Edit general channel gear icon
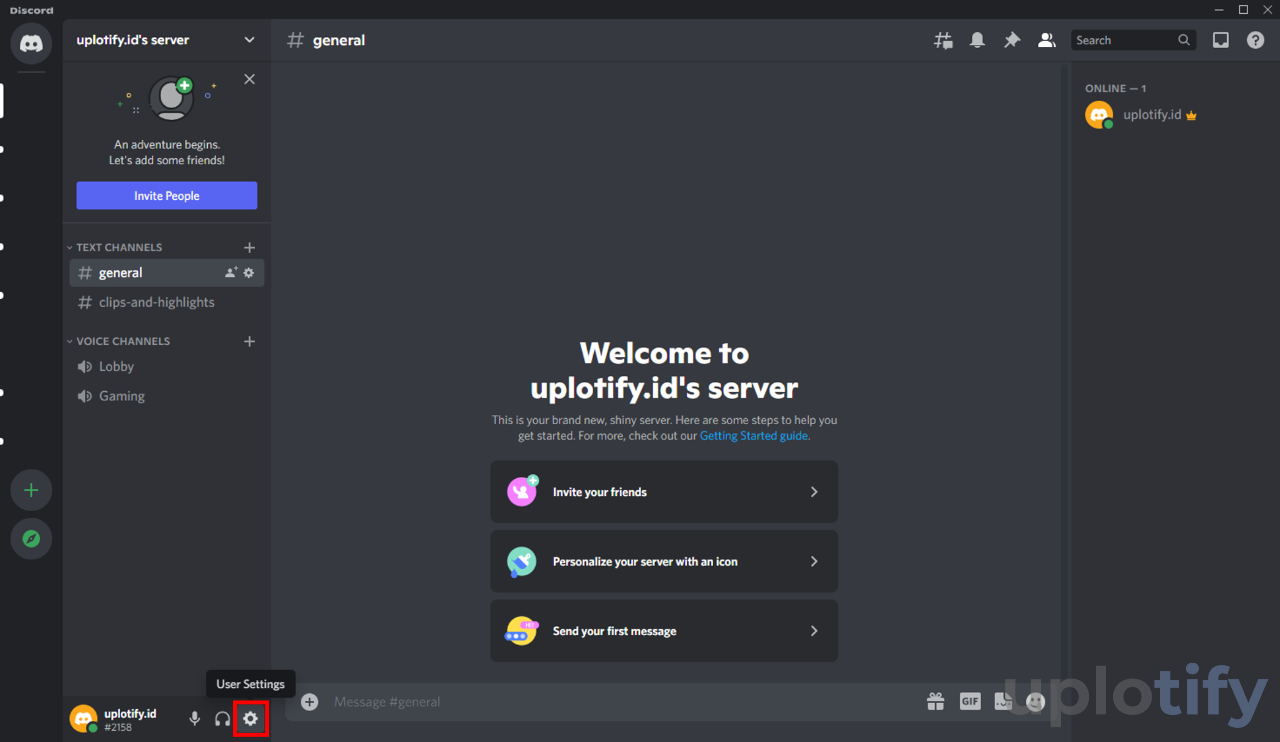This screenshot has width=1280, height=742. 249,273
